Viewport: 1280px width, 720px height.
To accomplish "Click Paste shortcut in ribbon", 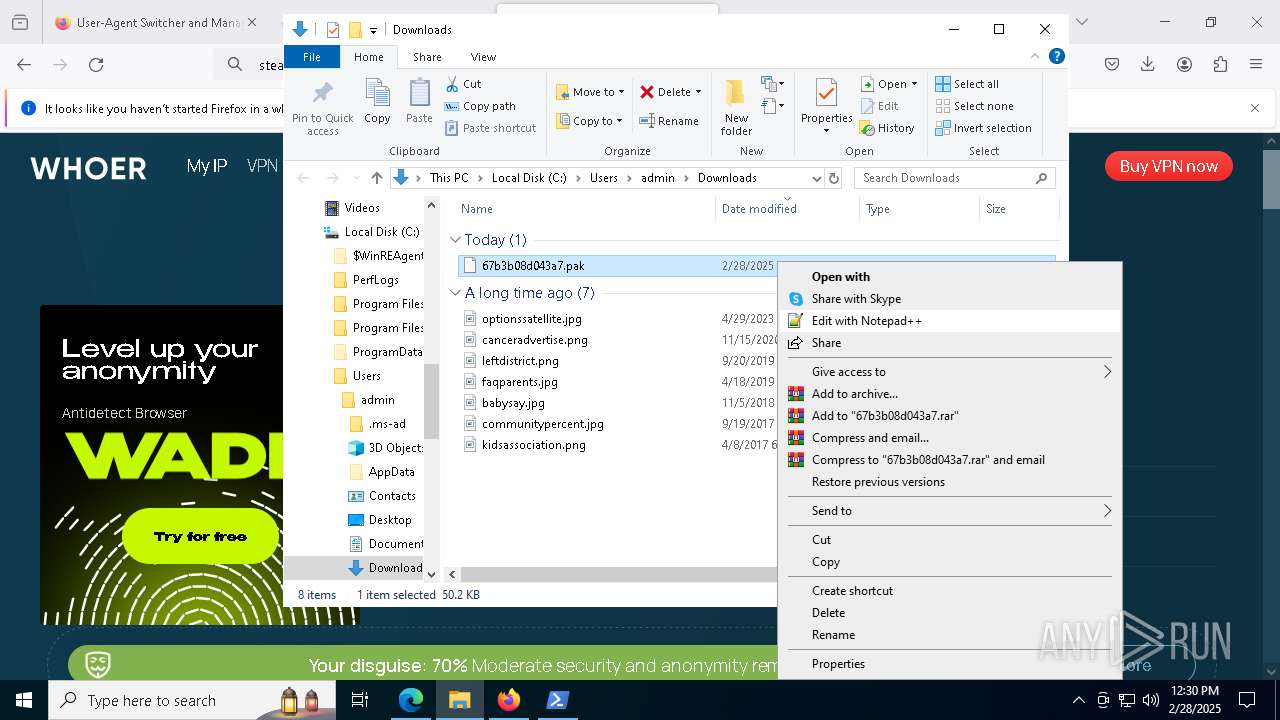I will tap(490, 128).
